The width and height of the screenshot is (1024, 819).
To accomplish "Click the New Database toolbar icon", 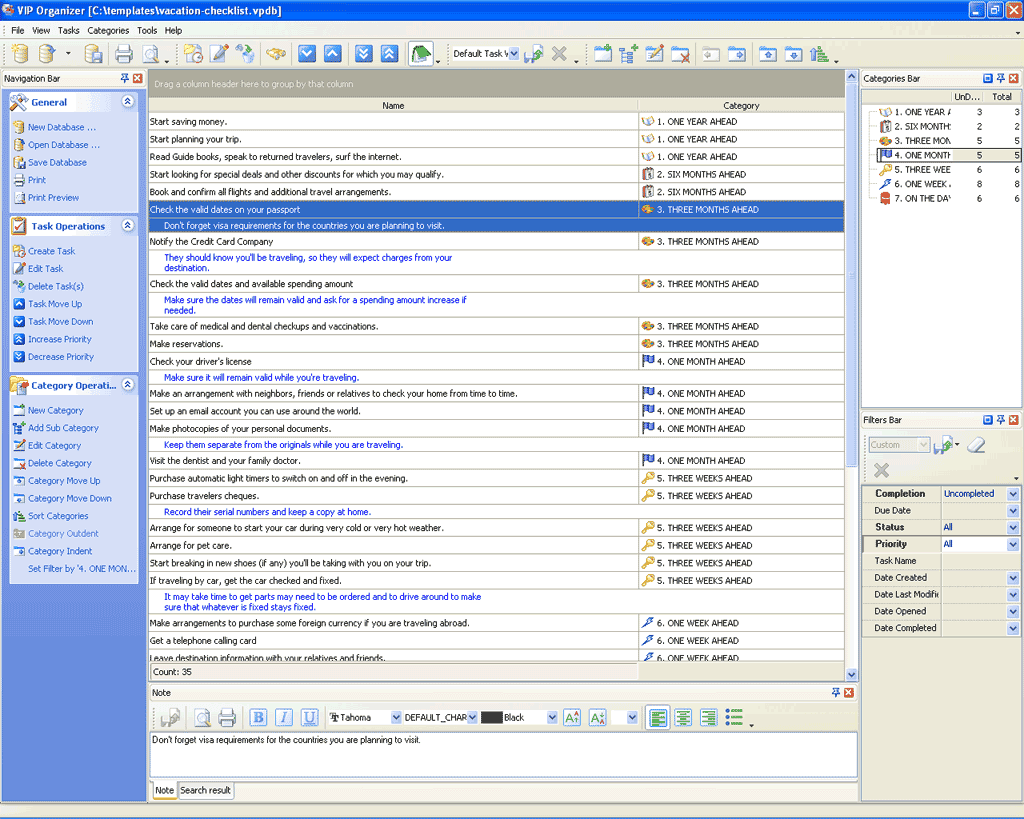I will click(x=20, y=54).
